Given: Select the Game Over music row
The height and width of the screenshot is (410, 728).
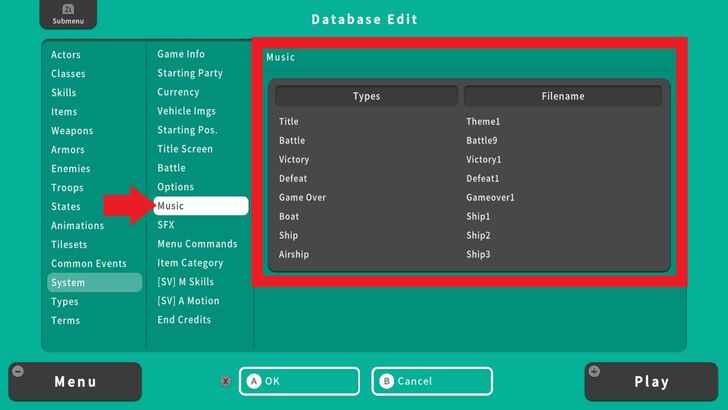Looking at the screenshot, I should tap(468, 197).
